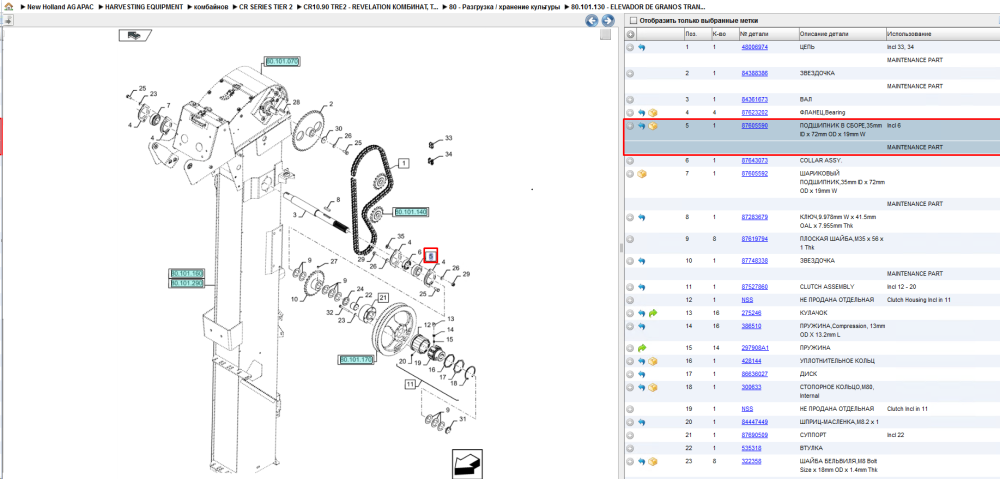1000x479 pixels.
Task: Click the green arrow icon for КУЛАЧОК row
Action: pyautogui.click(x=653, y=313)
